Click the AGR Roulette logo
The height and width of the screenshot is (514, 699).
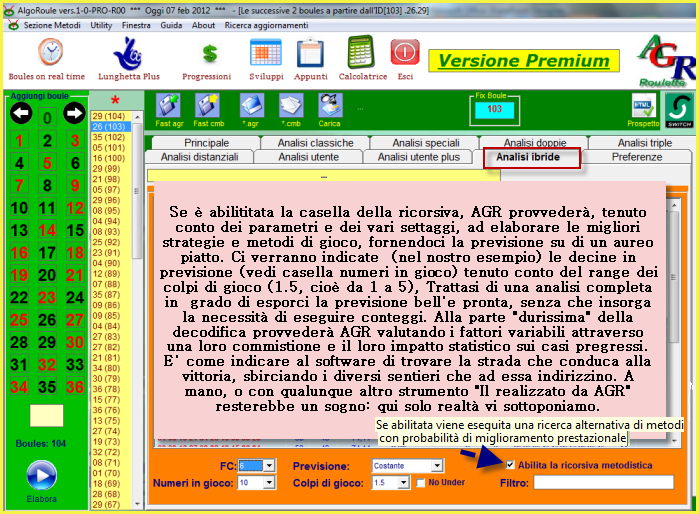coord(666,61)
